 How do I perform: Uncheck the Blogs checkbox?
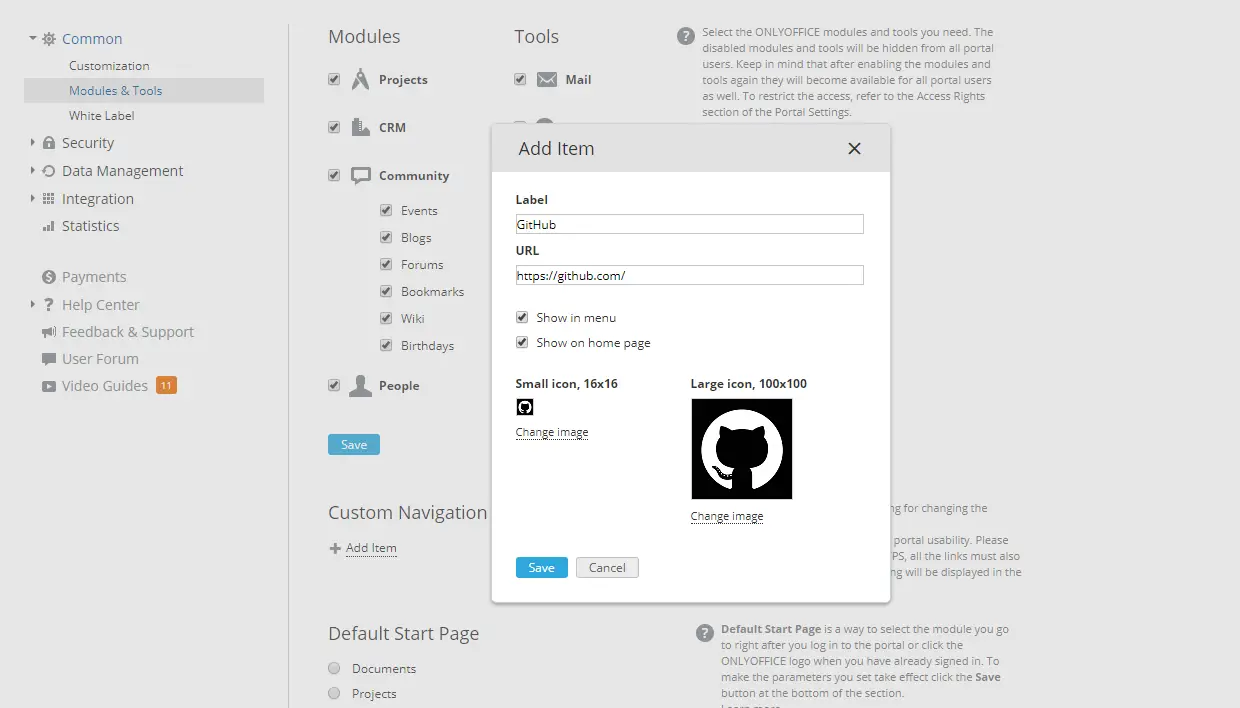386,238
